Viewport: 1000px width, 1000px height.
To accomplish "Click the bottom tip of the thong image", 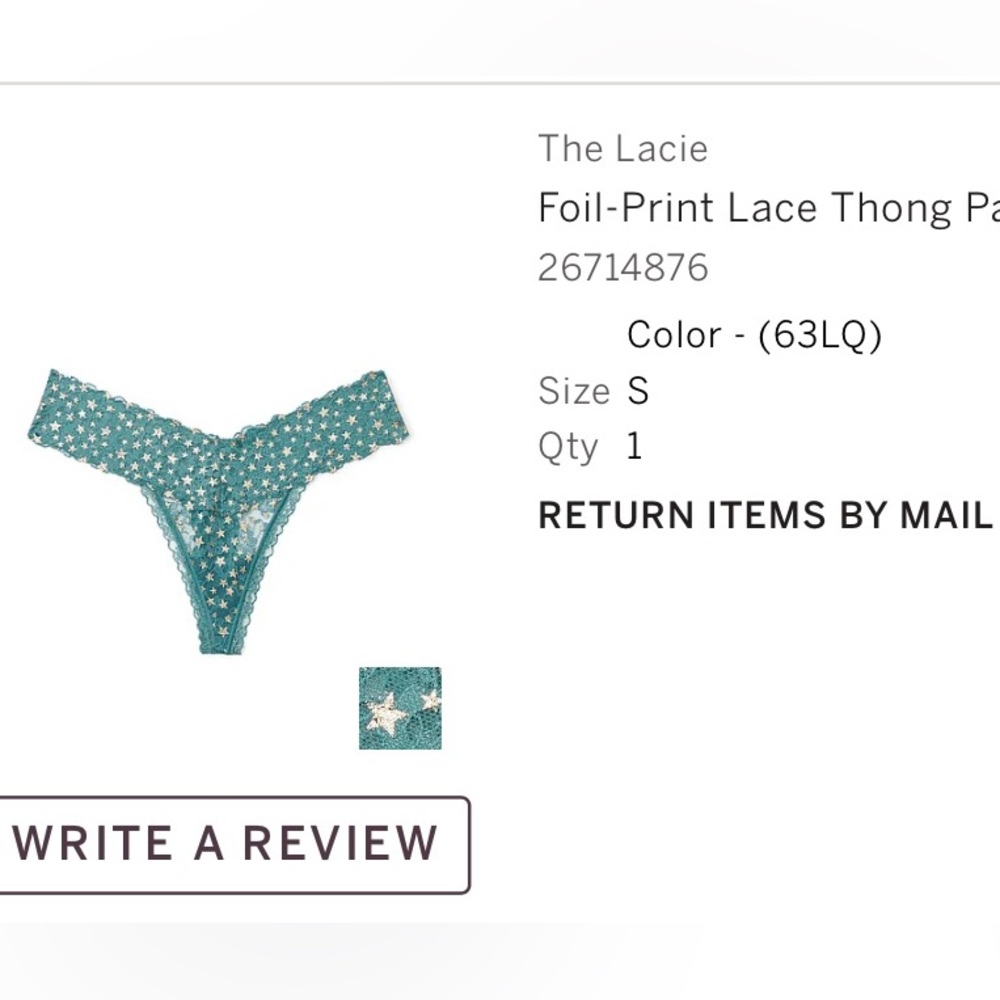I will [x=221, y=644].
